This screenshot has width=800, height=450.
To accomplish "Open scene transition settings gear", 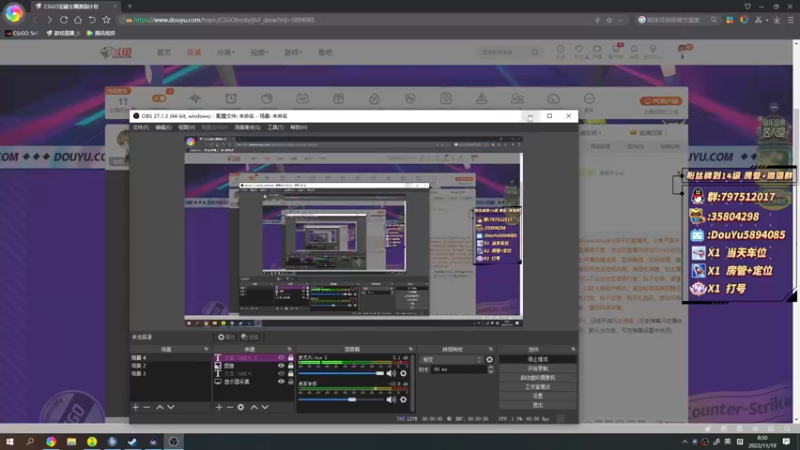I will tap(490, 360).
